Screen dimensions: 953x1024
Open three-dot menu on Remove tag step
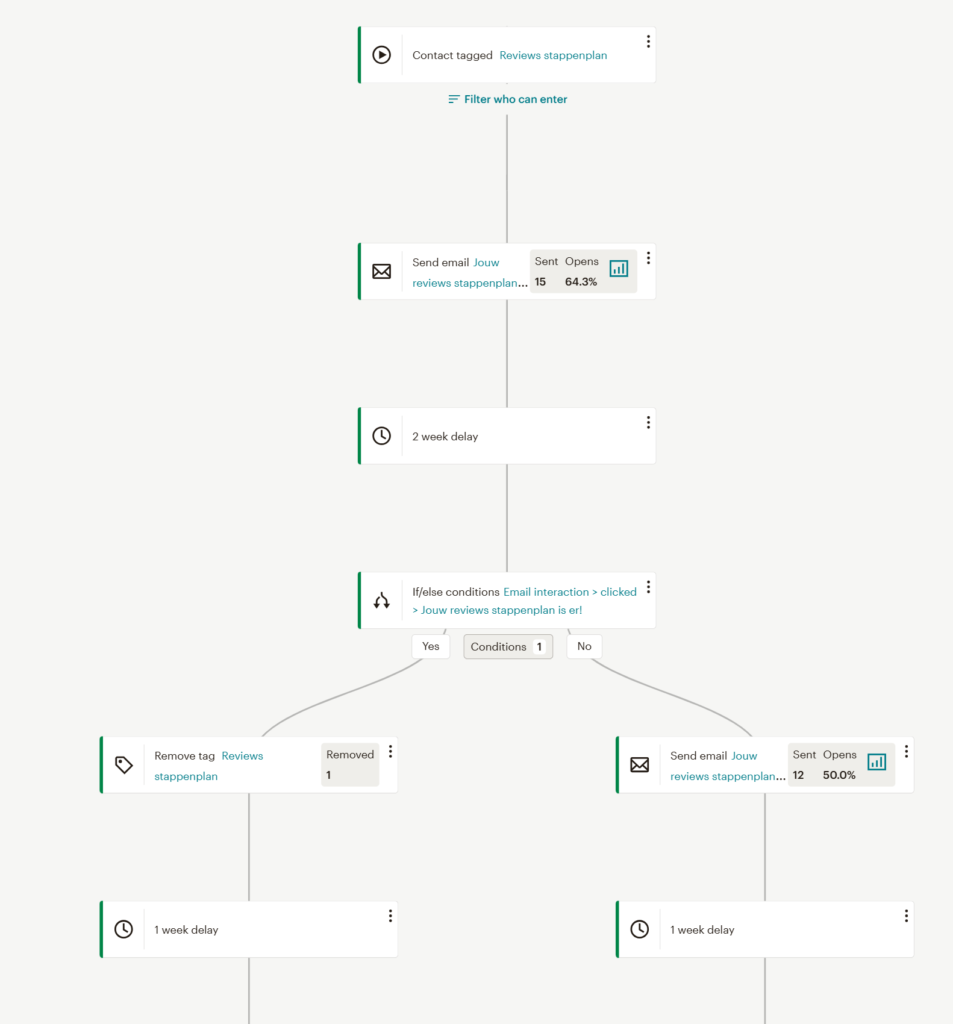click(390, 752)
